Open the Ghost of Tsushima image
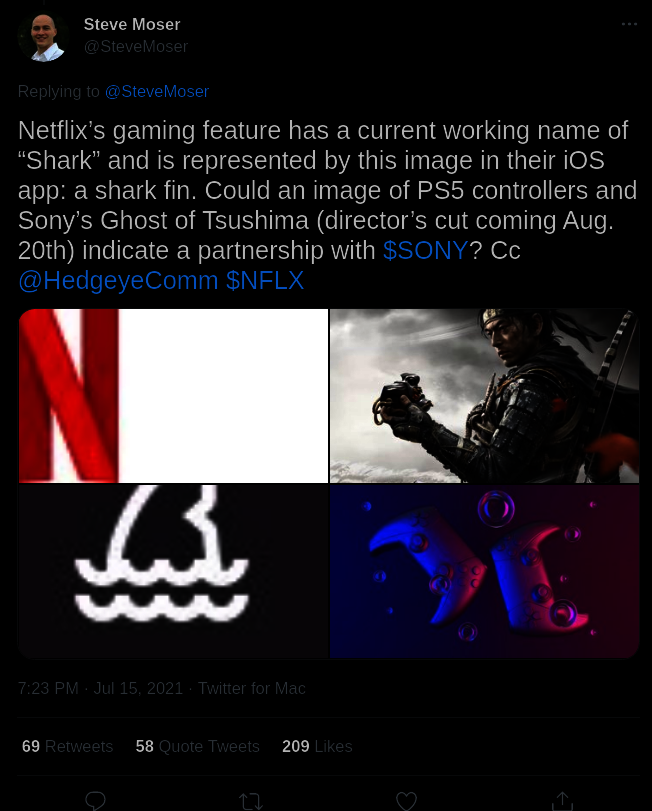The width and height of the screenshot is (652, 811). [484, 396]
